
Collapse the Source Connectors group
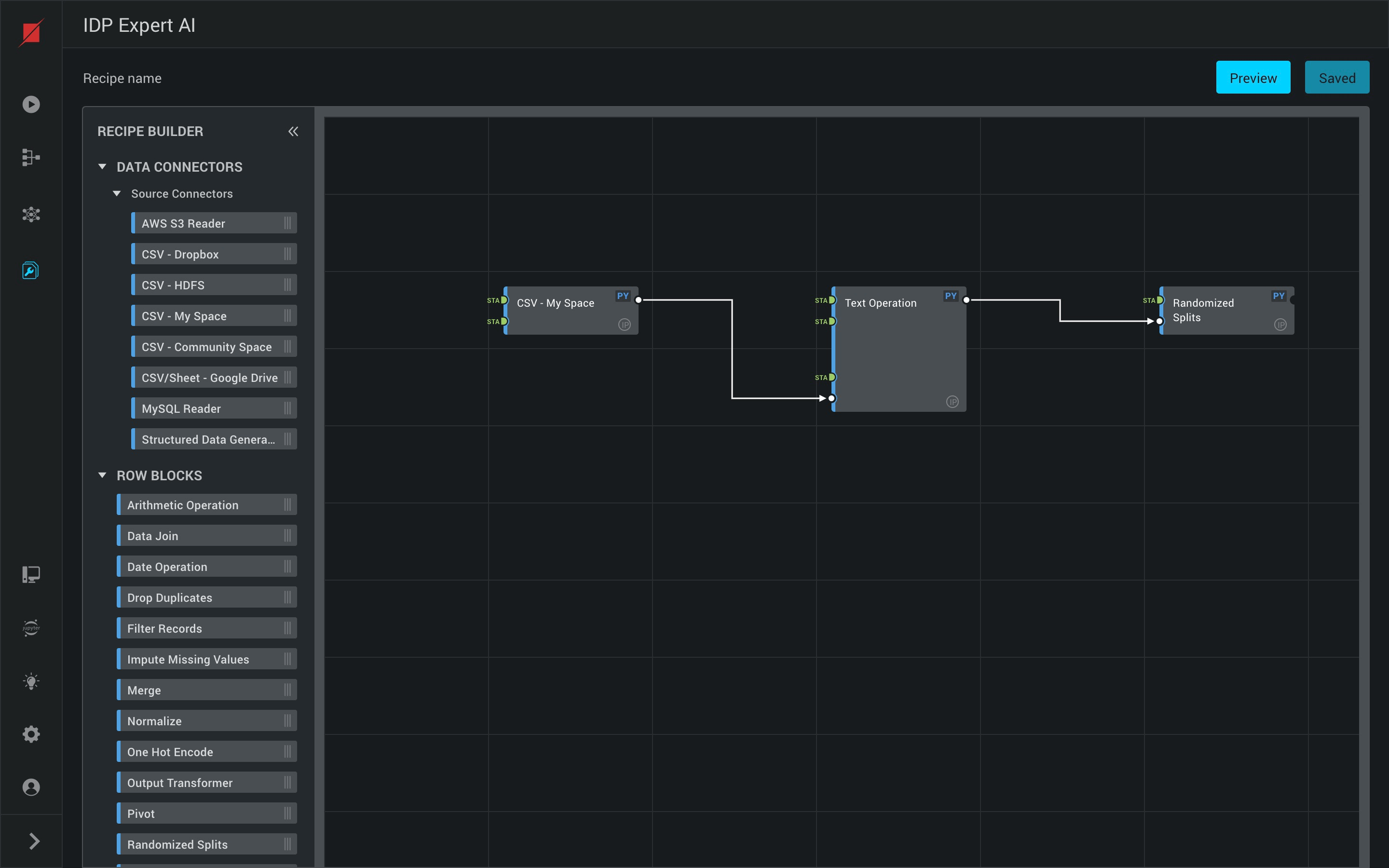117,194
